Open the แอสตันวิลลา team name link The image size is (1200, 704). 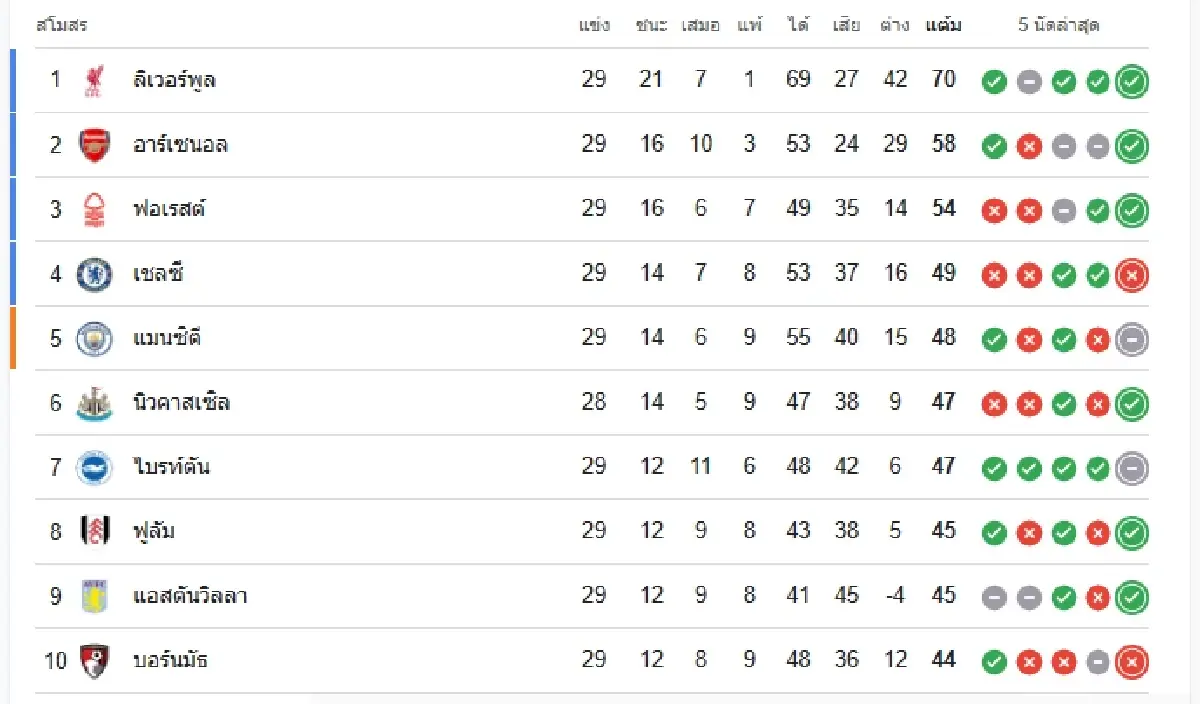190,596
